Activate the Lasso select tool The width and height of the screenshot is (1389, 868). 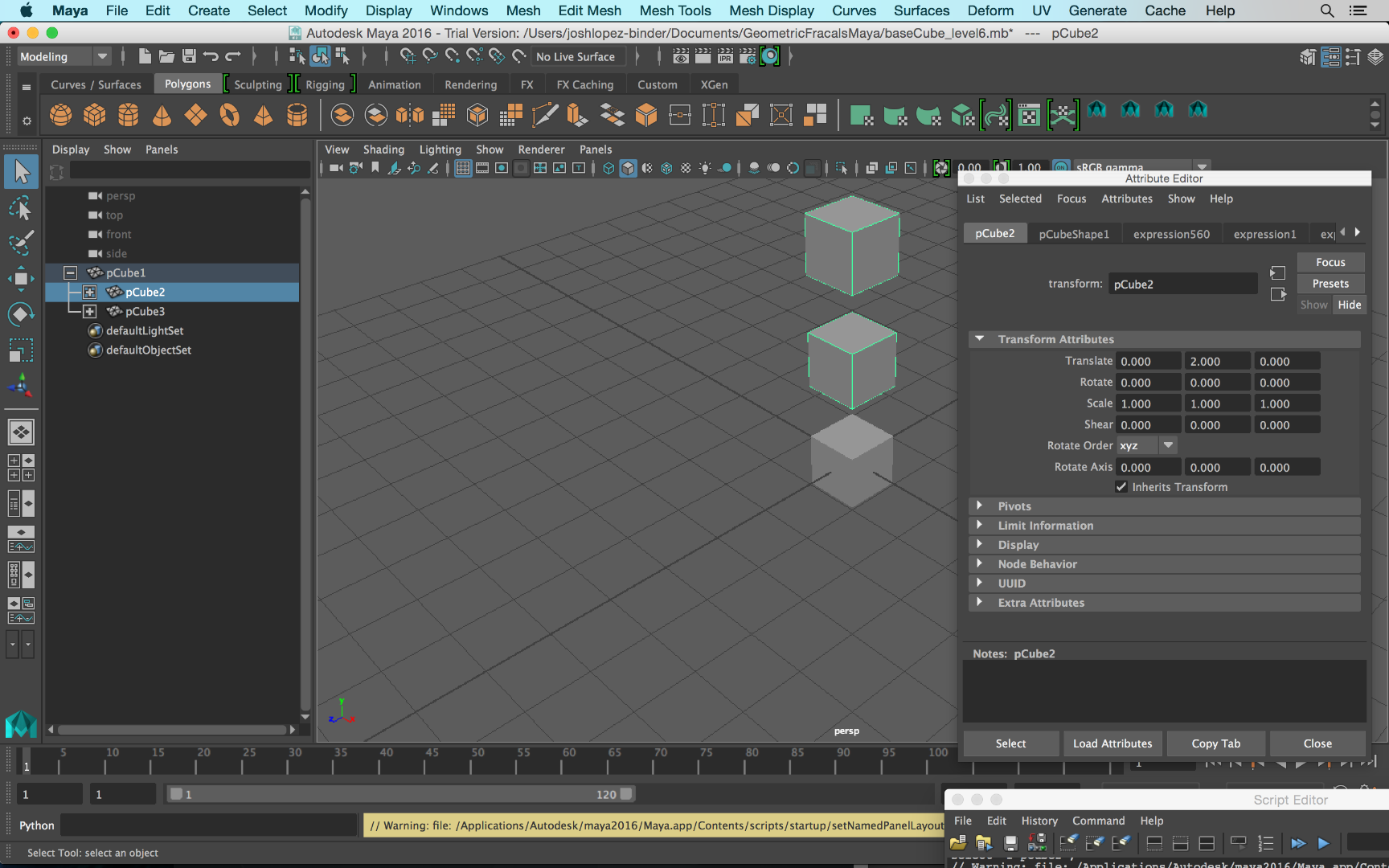21,208
